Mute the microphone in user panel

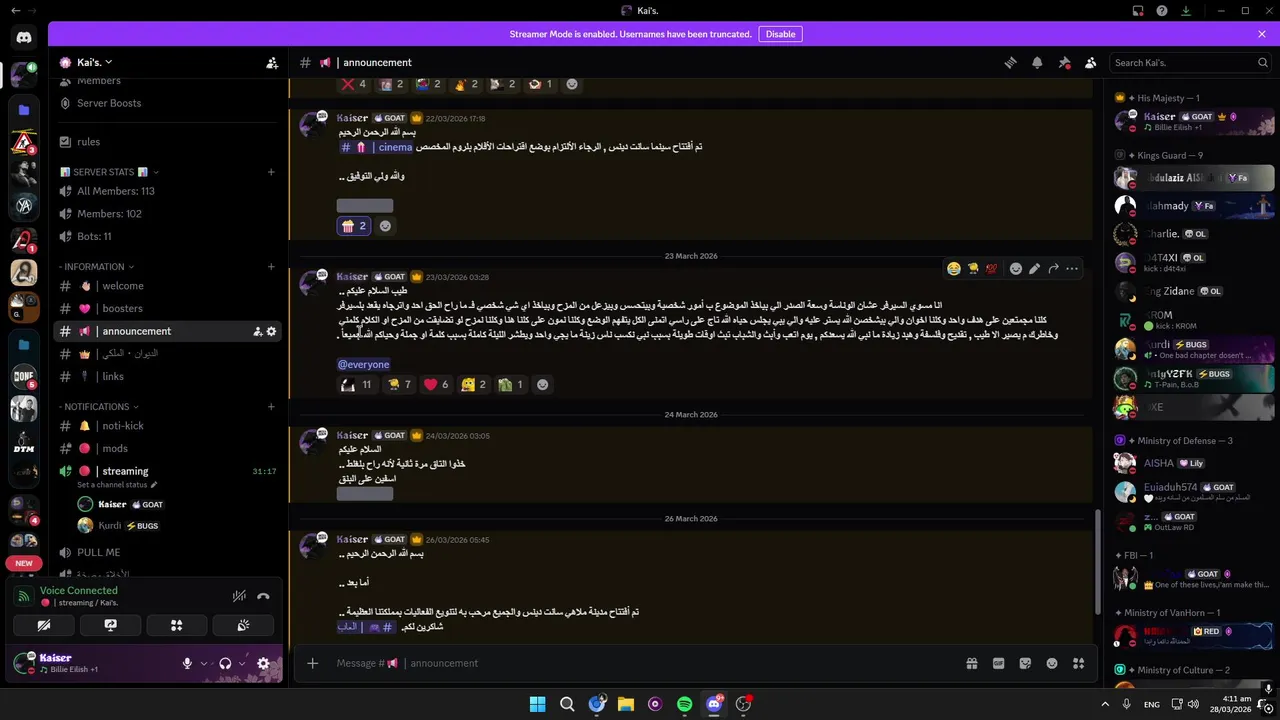pyautogui.click(x=187, y=663)
